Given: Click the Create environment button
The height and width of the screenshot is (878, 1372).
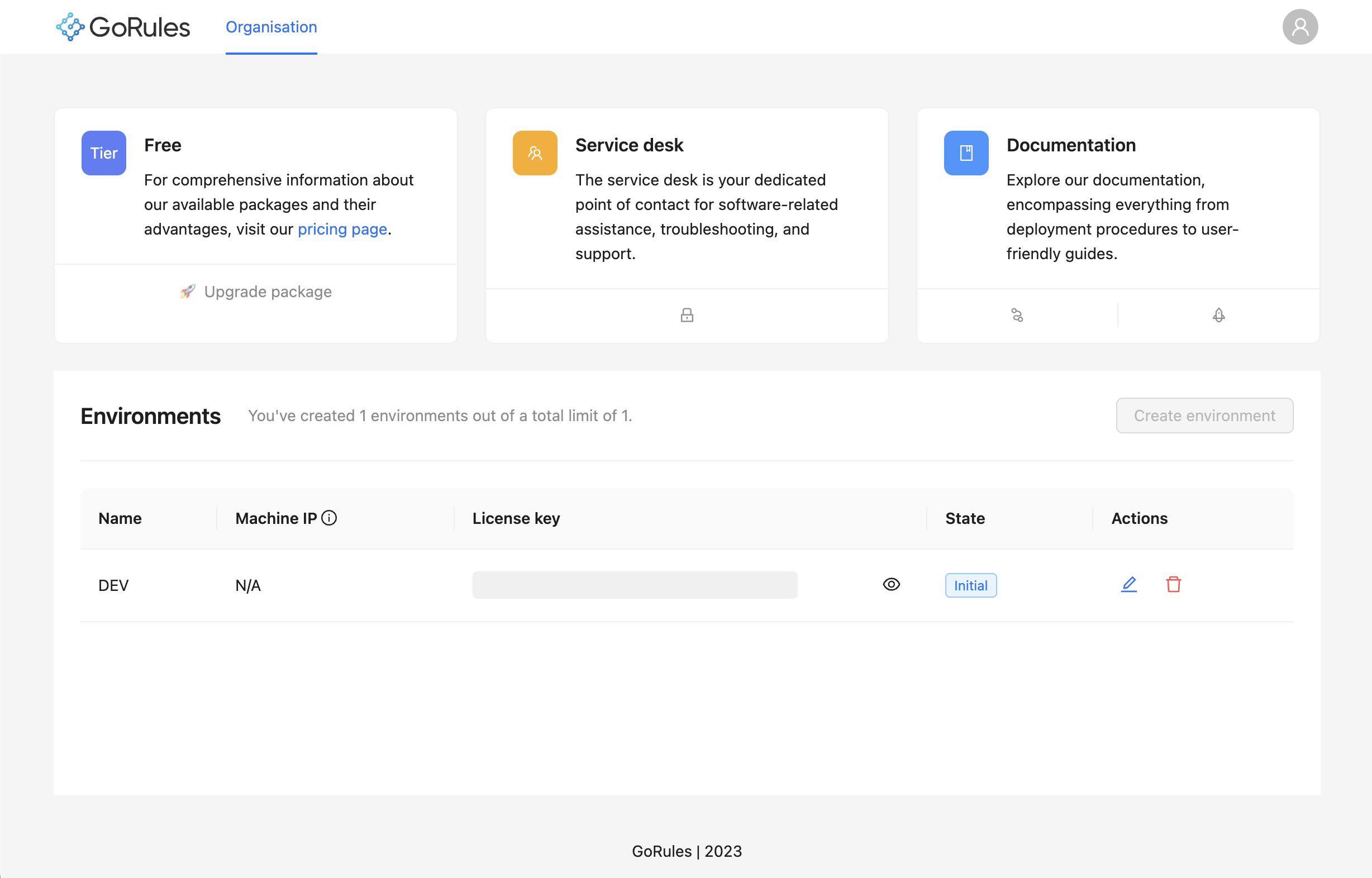Looking at the screenshot, I should 1205,414.
